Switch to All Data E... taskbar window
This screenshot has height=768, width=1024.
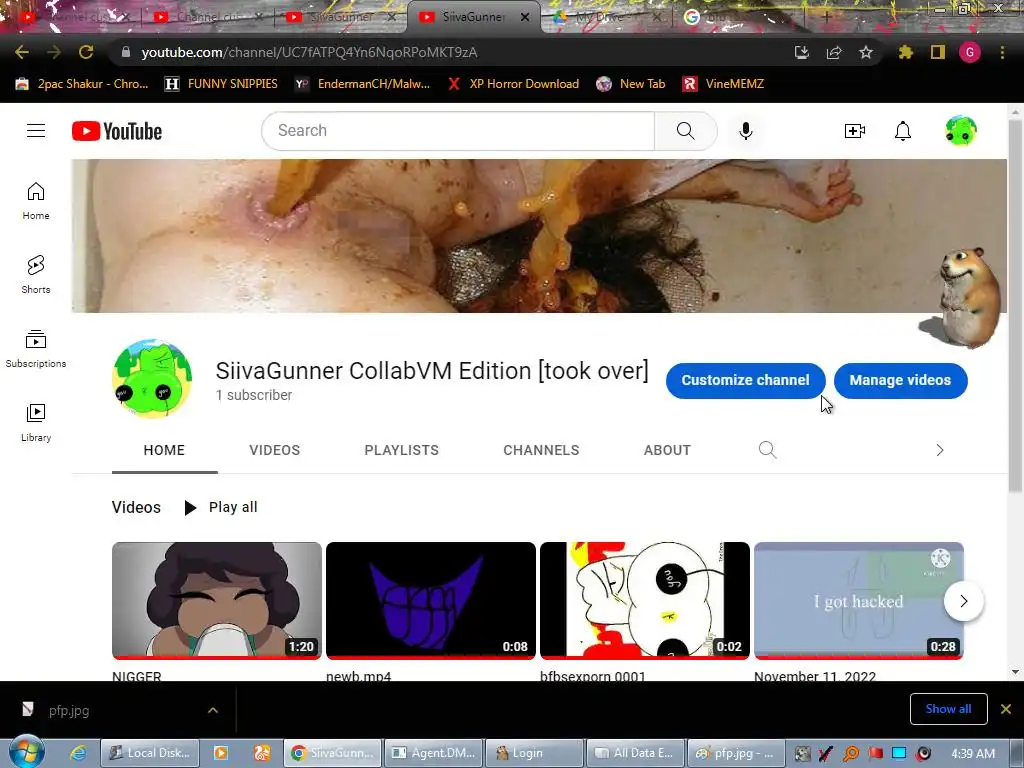(x=635, y=753)
